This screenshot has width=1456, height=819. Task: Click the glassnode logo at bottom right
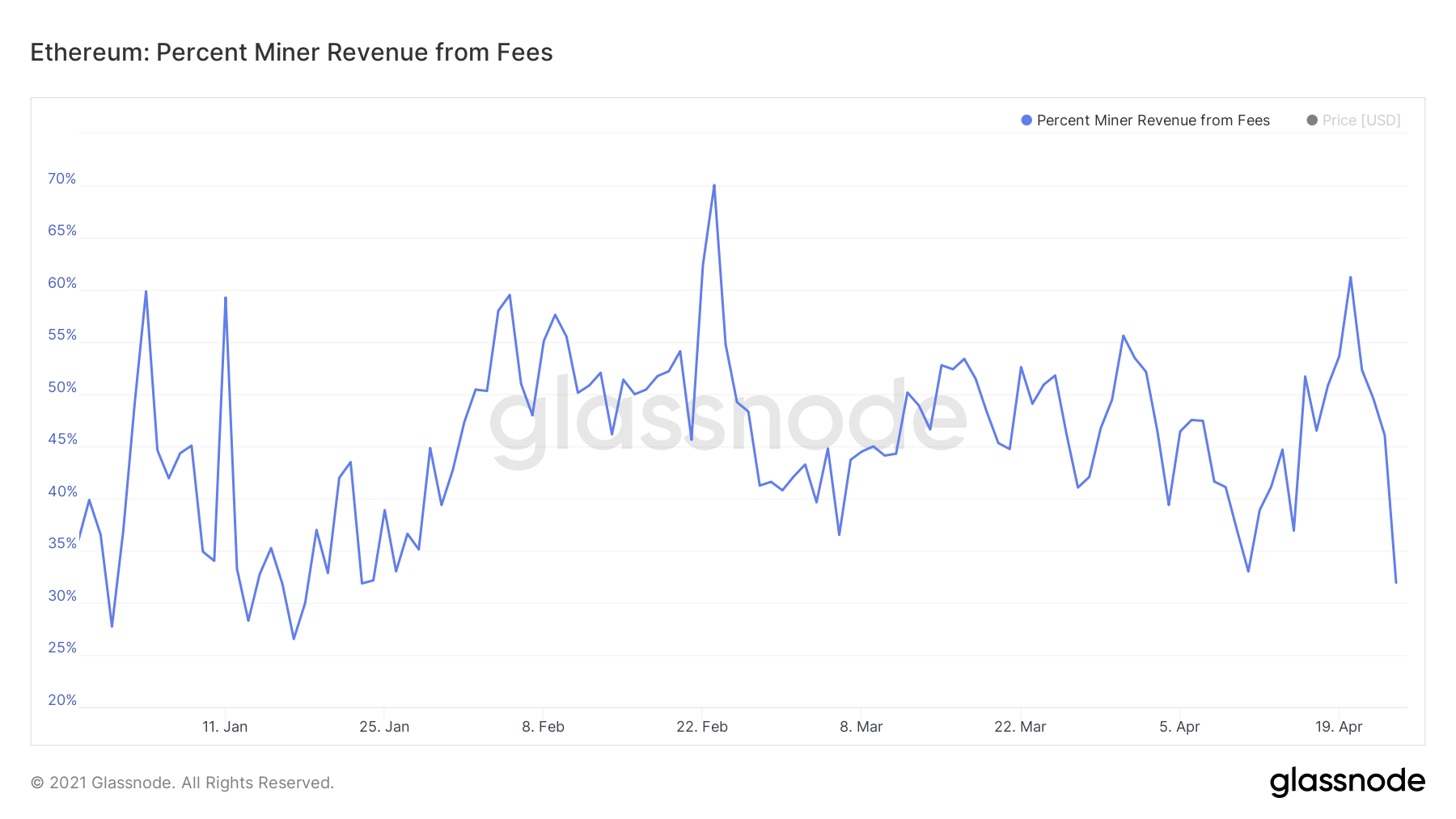click(1347, 782)
